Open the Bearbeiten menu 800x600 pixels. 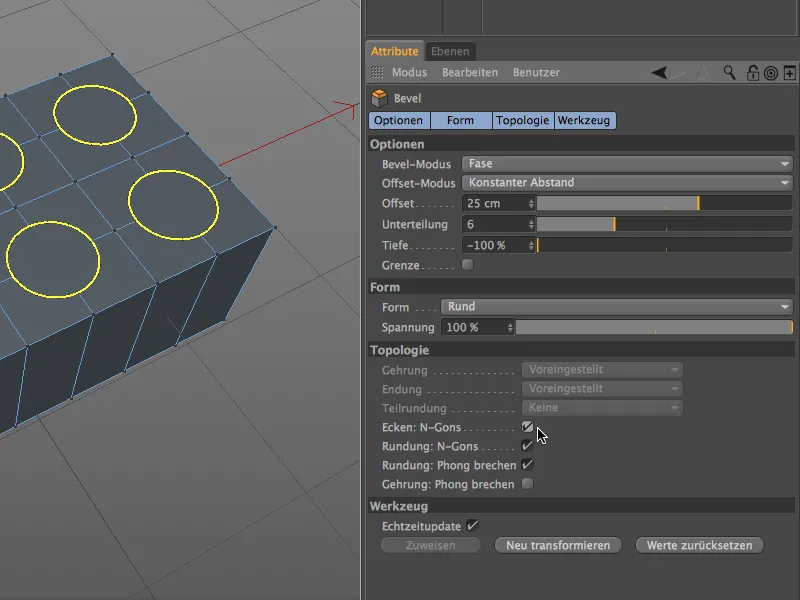(470, 72)
